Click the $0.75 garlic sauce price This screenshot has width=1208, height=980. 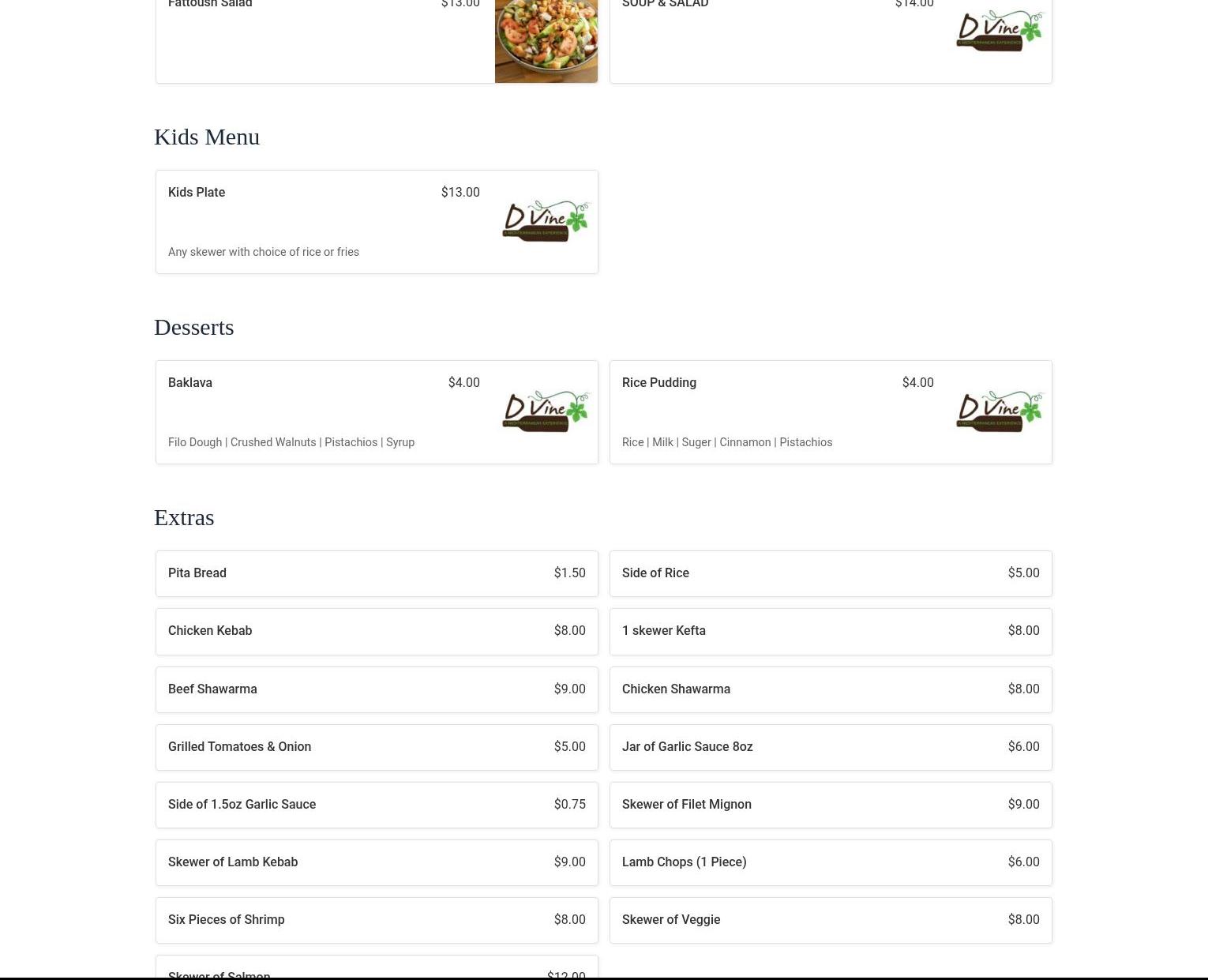570,804
